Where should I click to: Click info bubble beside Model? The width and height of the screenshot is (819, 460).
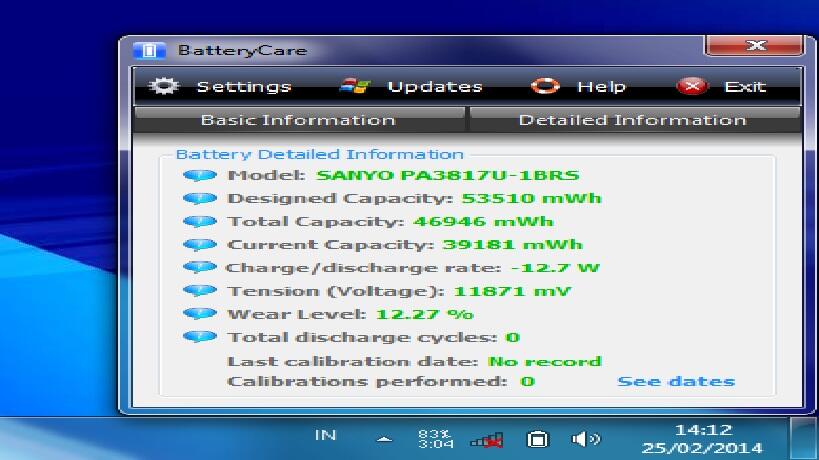pos(200,175)
